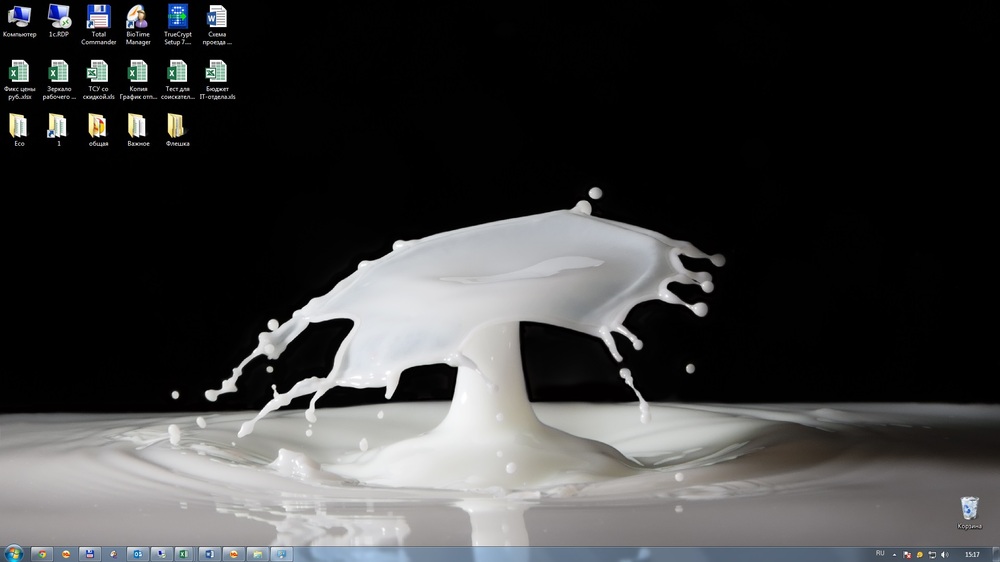Select the Бюджет IT-отдела.xls file
This screenshot has height=562, width=1000.
point(217,72)
